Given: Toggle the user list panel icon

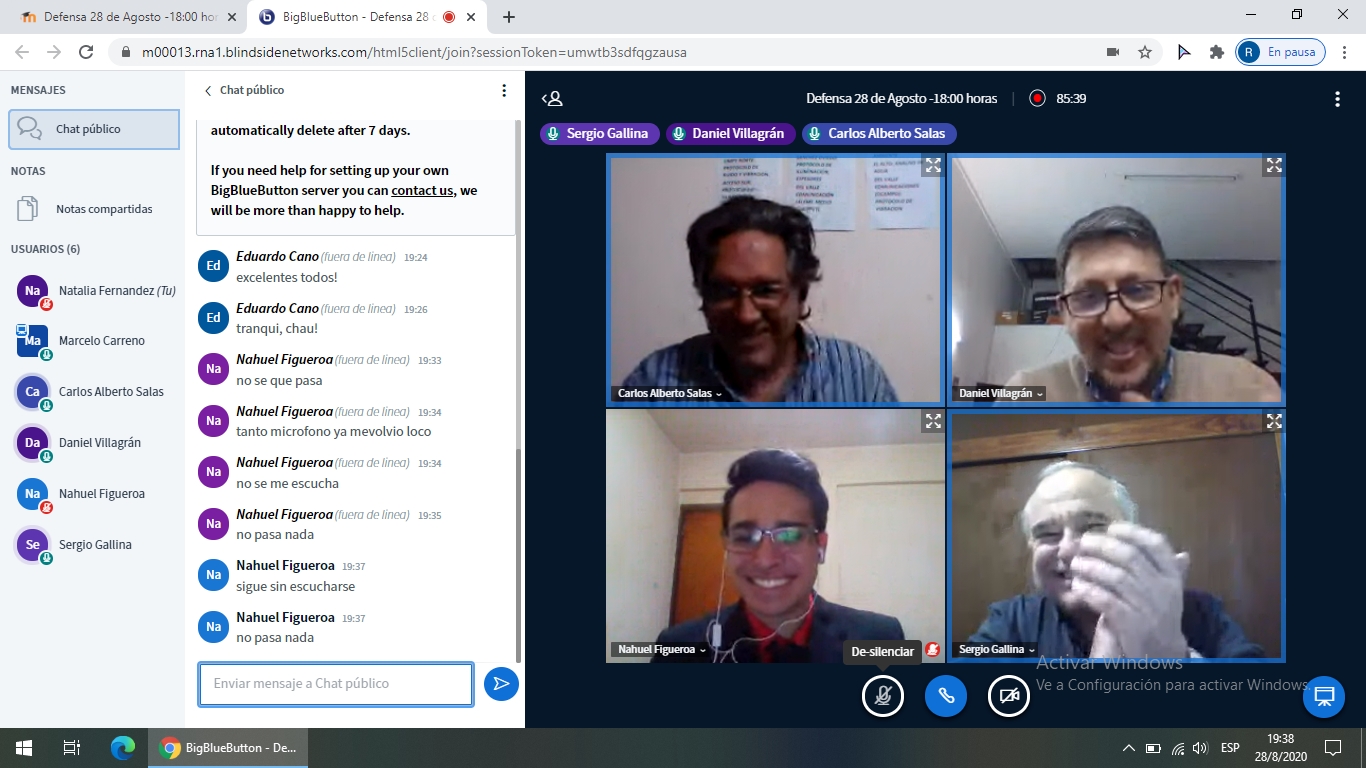Looking at the screenshot, I should point(552,99).
